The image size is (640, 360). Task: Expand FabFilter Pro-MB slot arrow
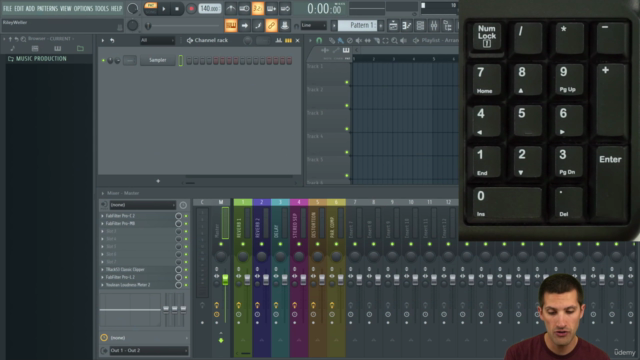point(102,224)
